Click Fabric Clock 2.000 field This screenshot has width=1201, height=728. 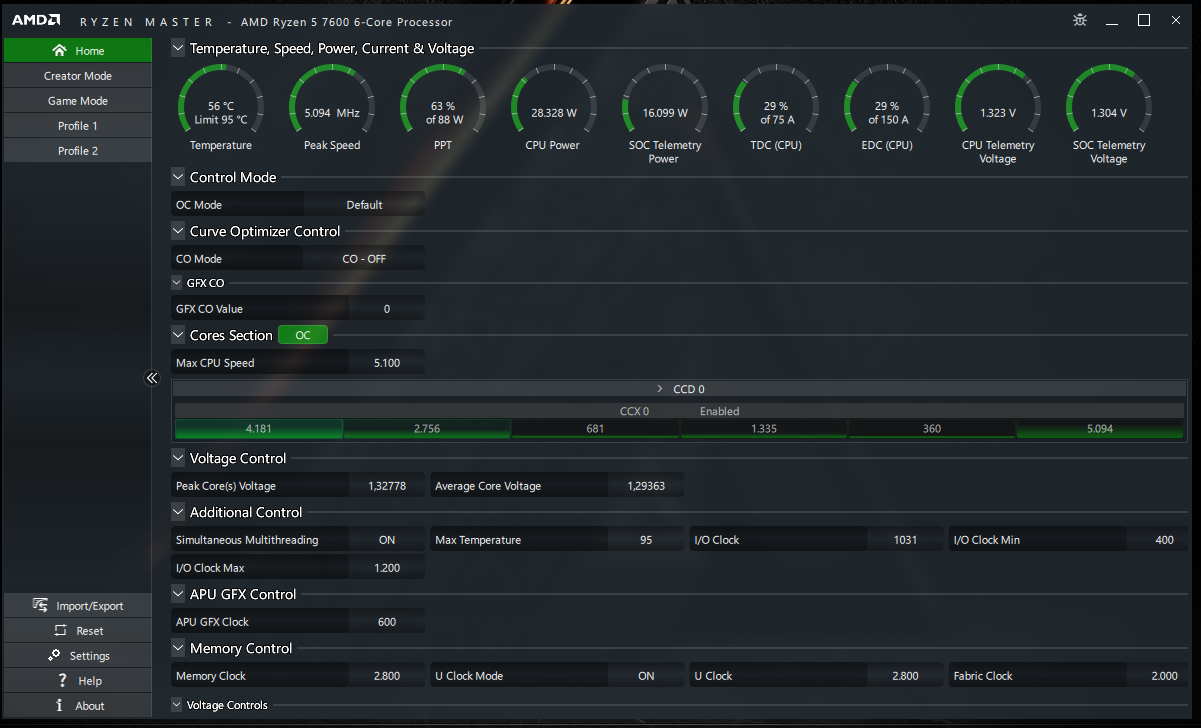1164,676
